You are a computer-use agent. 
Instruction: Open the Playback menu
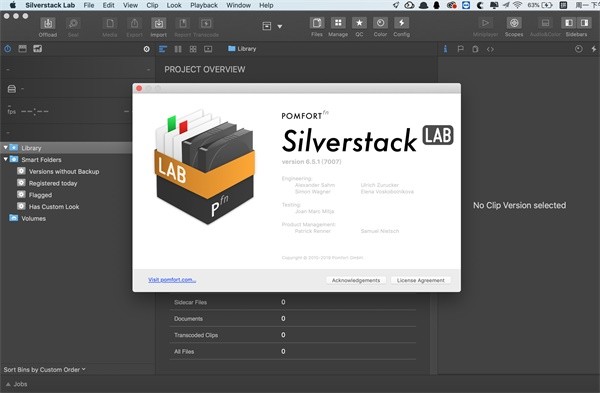tap(204, 5)
